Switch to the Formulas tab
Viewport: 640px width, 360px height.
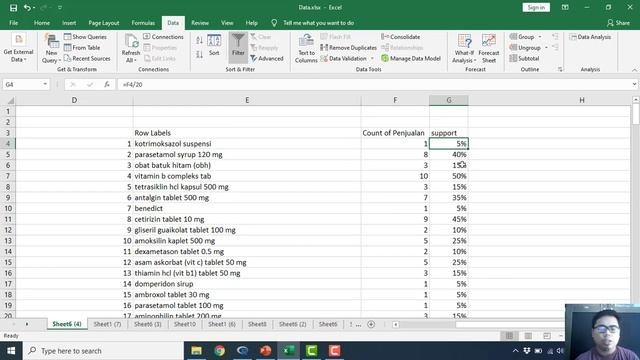pyautogui.click(x=143, y=23)
